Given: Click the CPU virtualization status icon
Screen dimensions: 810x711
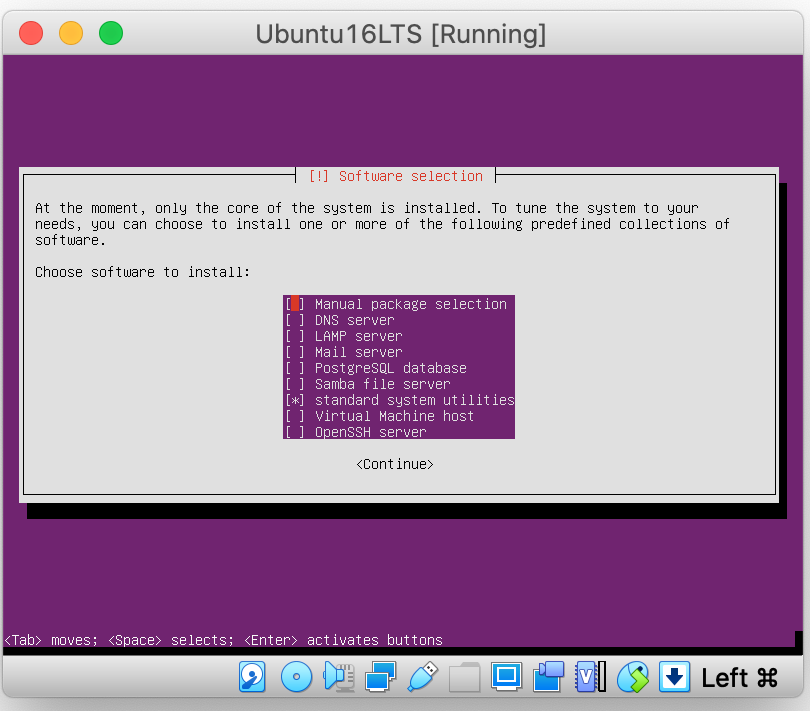Looking at the screenshot, I should (590, 677).
